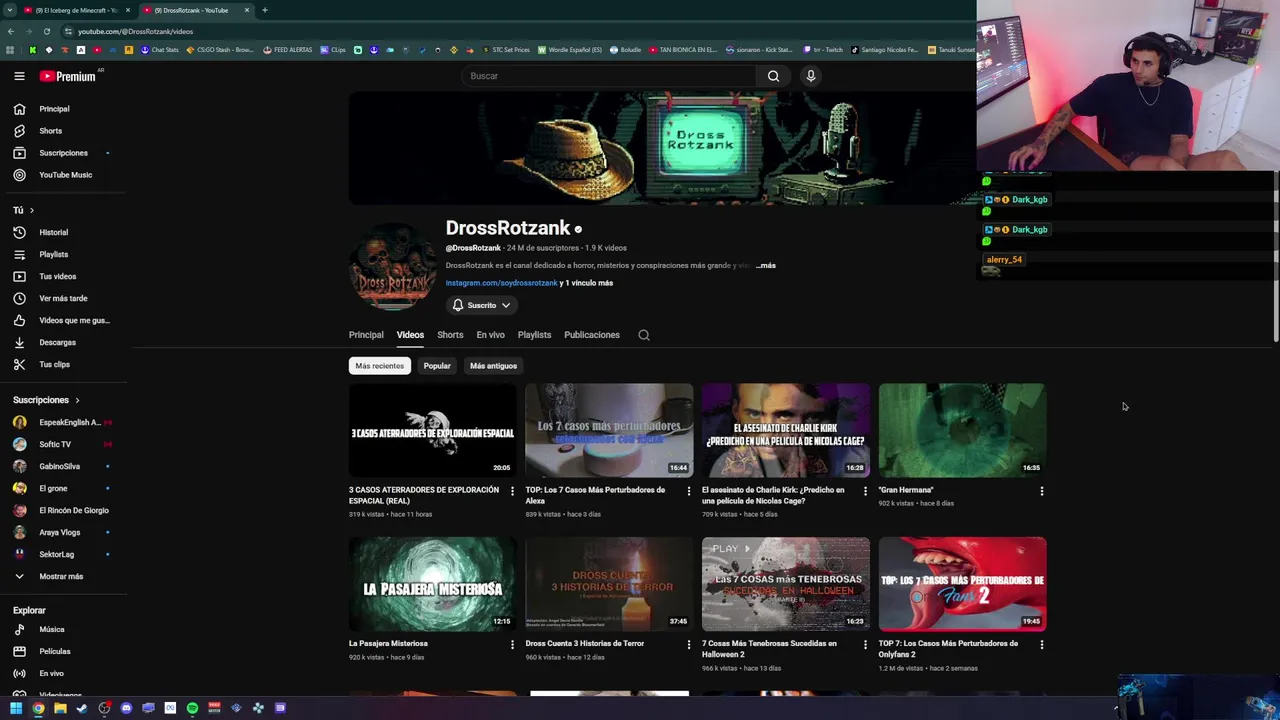Switch to the Principal channel tab
Image resolution: width=1280 pixels, height=720 pixels.
click(366, 335)
